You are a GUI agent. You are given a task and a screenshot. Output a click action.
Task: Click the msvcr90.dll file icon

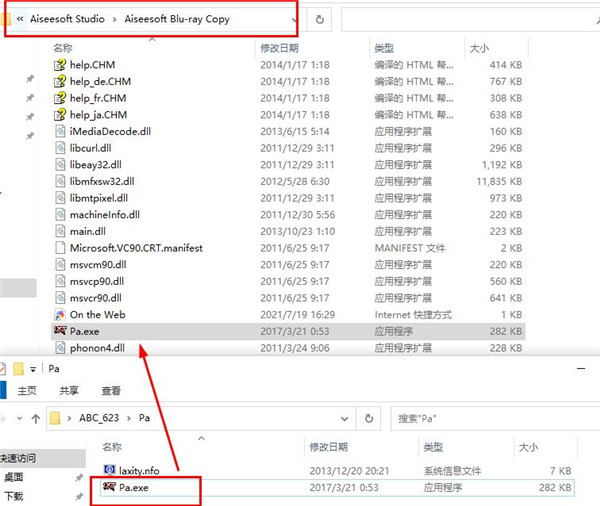[x=60, y=298]
